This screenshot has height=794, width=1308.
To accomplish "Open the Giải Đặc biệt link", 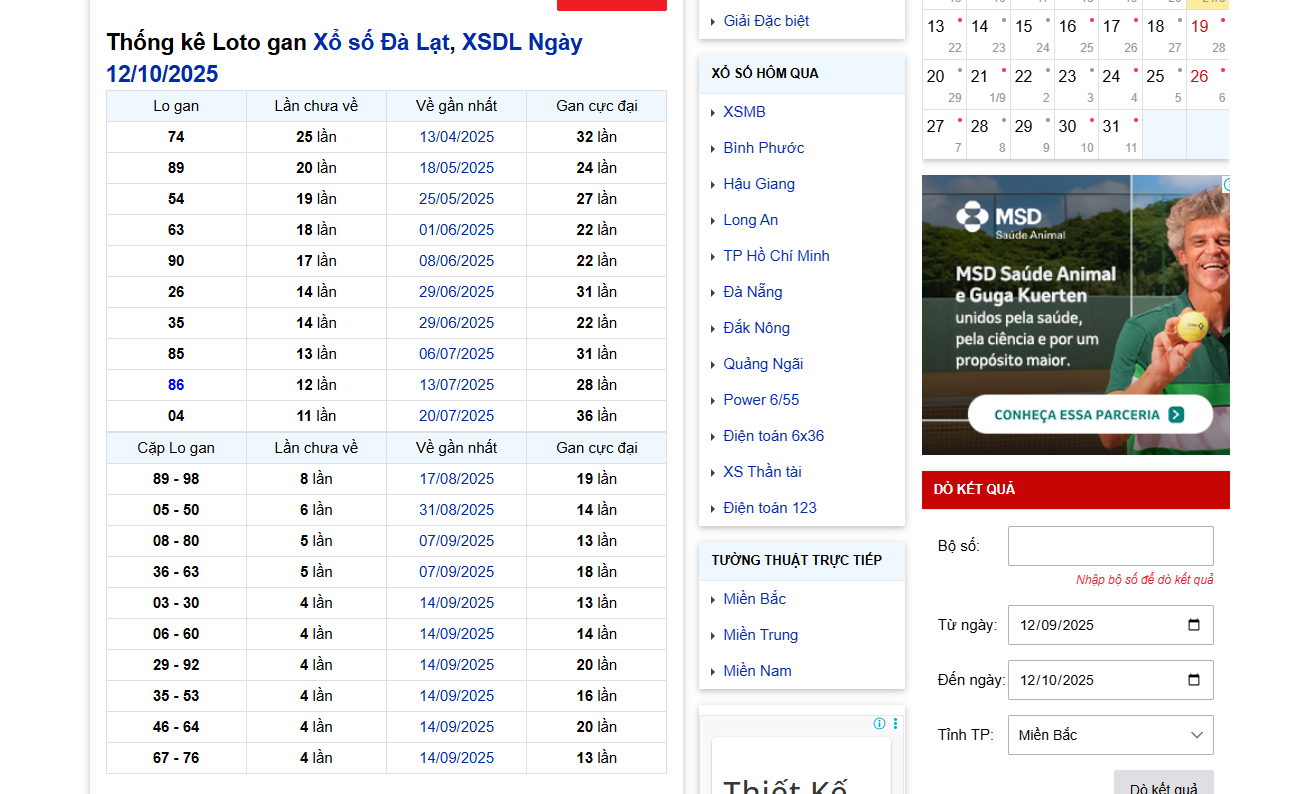I will coord(766,21).
